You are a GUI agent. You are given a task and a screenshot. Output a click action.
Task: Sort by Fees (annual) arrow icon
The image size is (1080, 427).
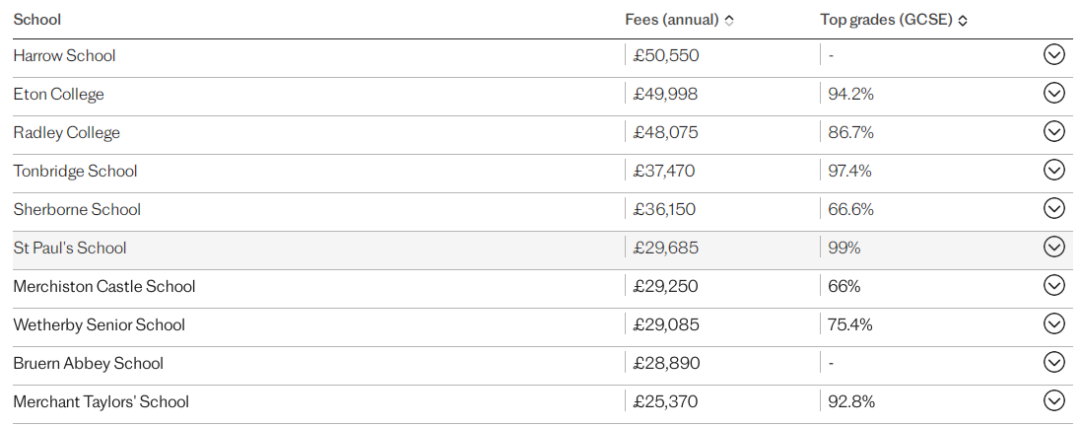tap(729, 21)
